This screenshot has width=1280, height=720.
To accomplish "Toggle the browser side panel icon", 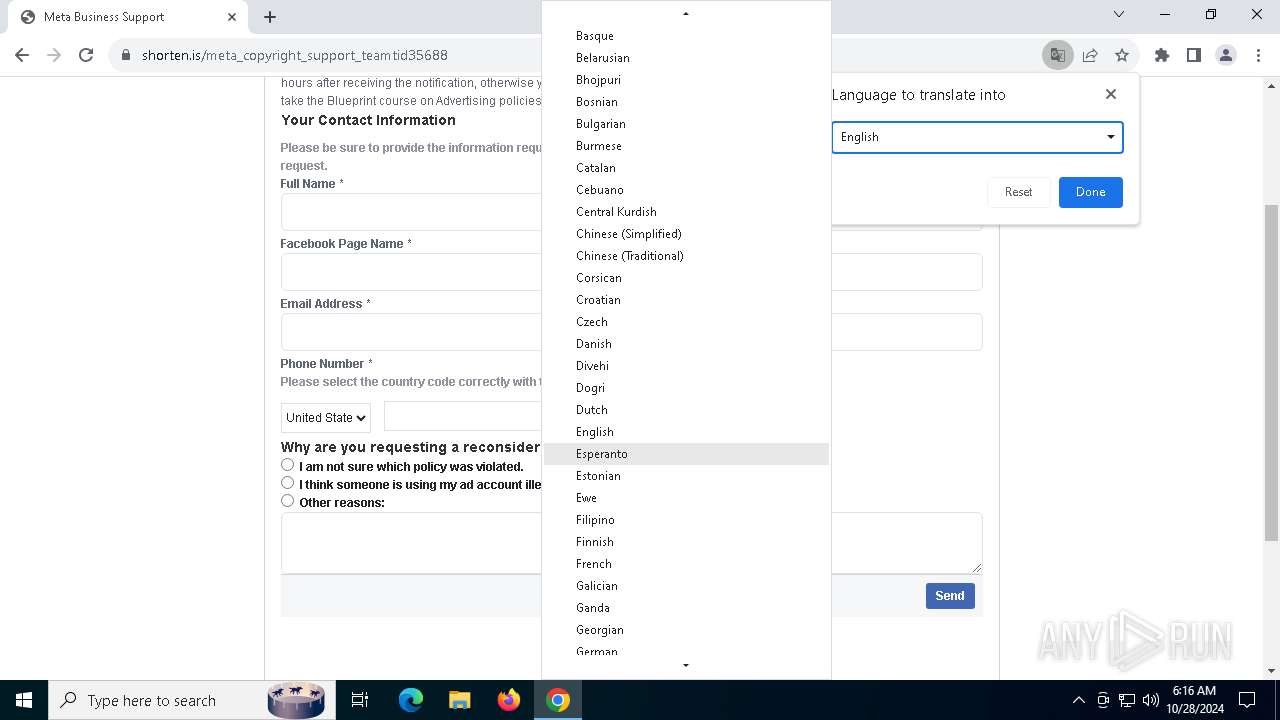I will point(1194,55).
